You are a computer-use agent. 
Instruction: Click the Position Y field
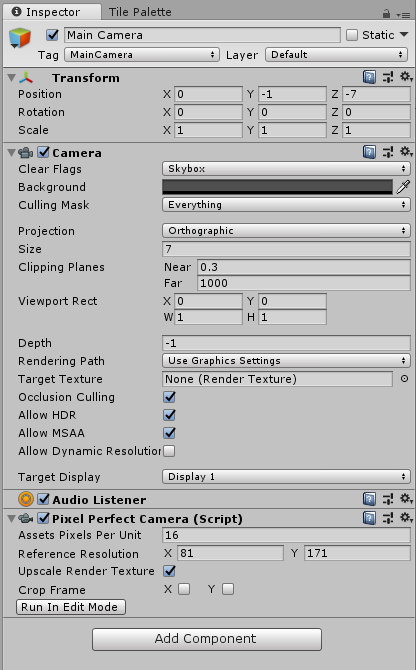click(x=292, y=94)
